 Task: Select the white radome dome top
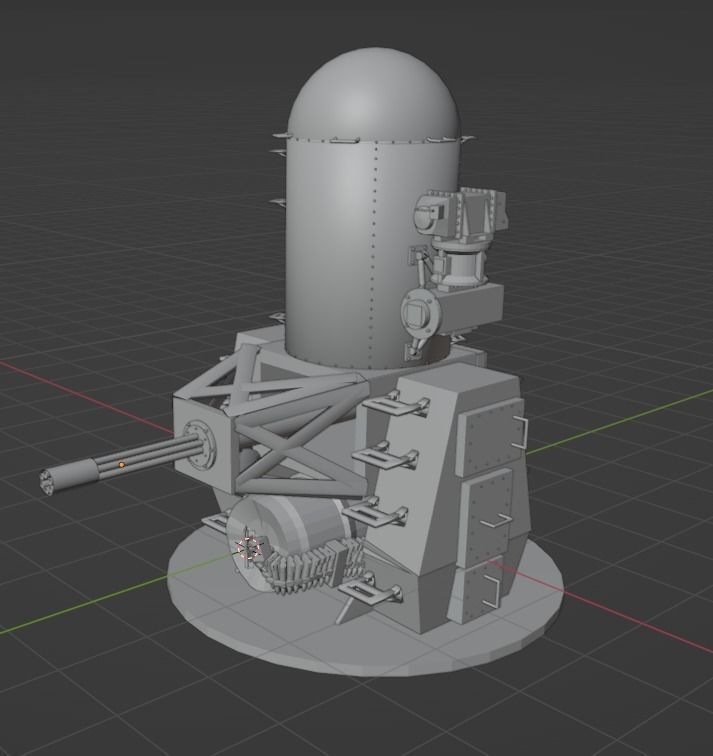pos(374,92)
